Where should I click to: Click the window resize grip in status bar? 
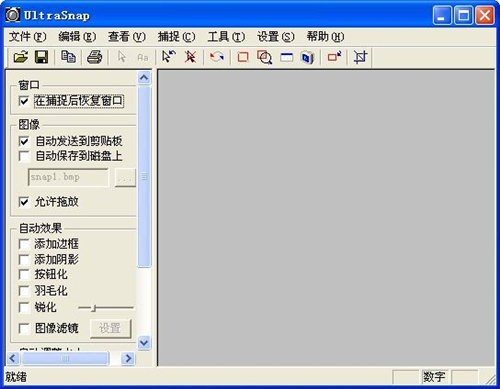coord(490,379)
